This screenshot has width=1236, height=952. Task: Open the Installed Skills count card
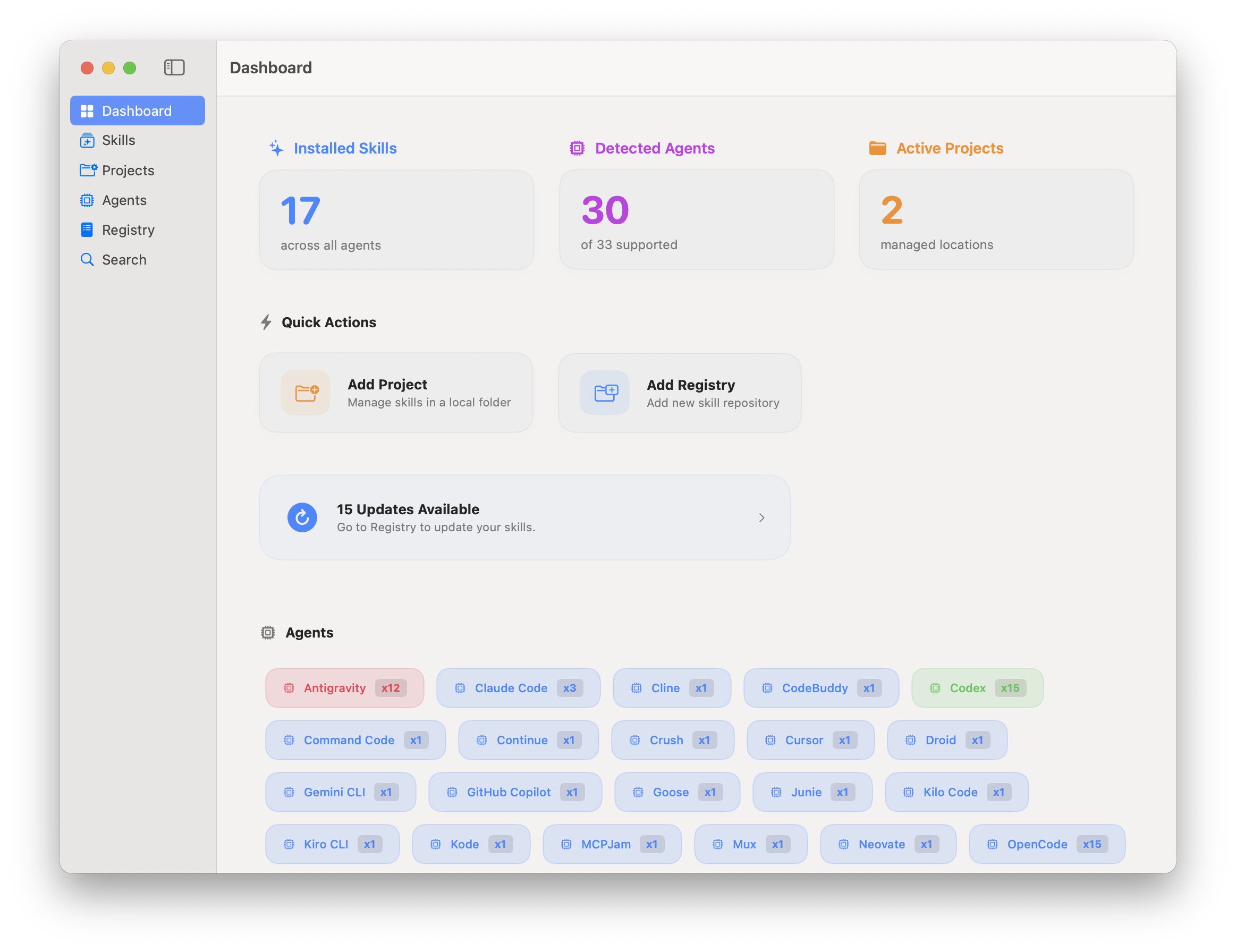396,220
